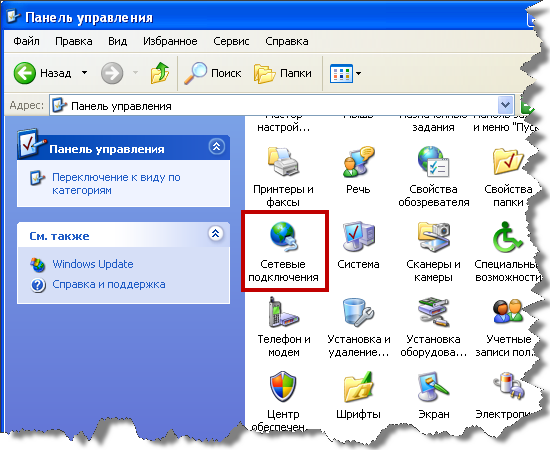550x450 pixels.
Task: Toggle the Папки folders pane
Action: pos(282,73)
